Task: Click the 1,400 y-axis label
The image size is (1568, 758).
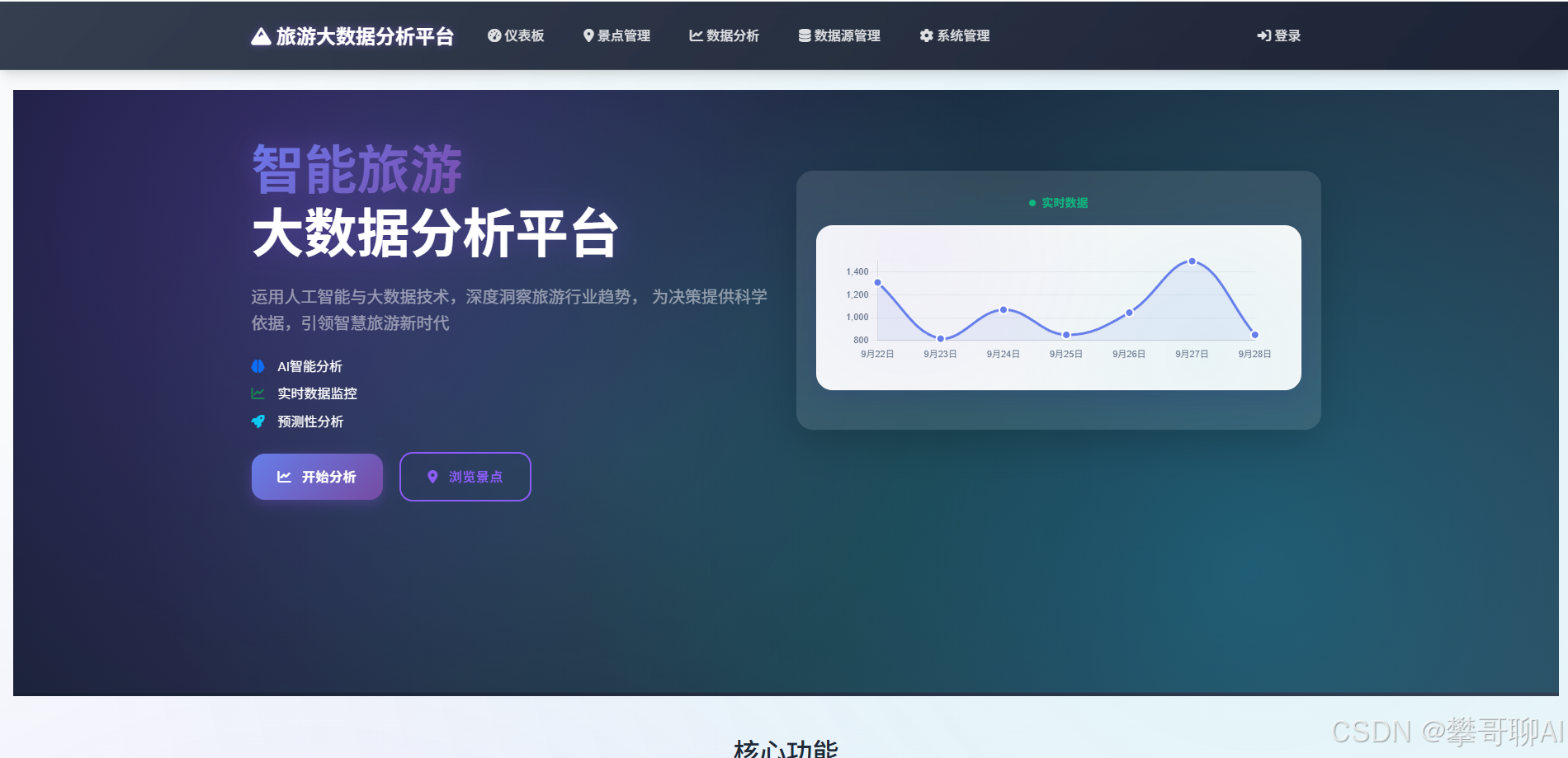Action: coord(857,271)
